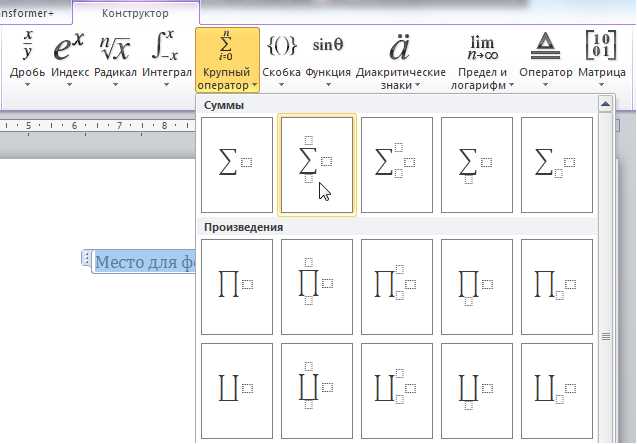Open the Интеграл (integral) gallery
Screen dimensions: 637x444
click(x=167, y=59)
